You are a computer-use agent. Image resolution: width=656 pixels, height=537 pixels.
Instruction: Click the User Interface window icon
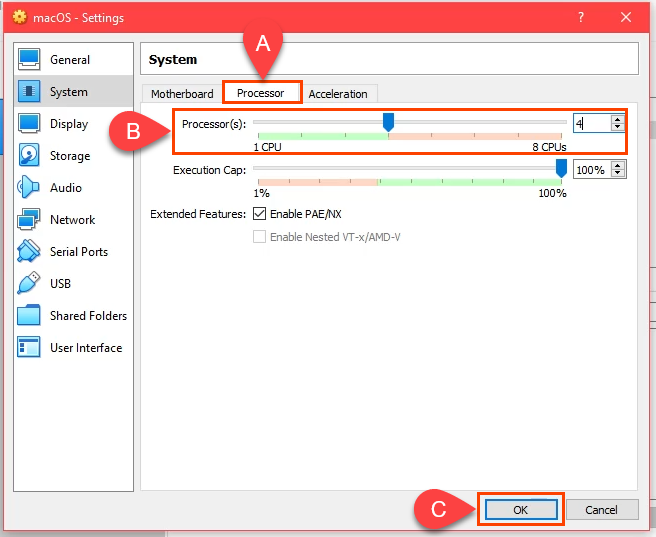(x=28, y=347)
